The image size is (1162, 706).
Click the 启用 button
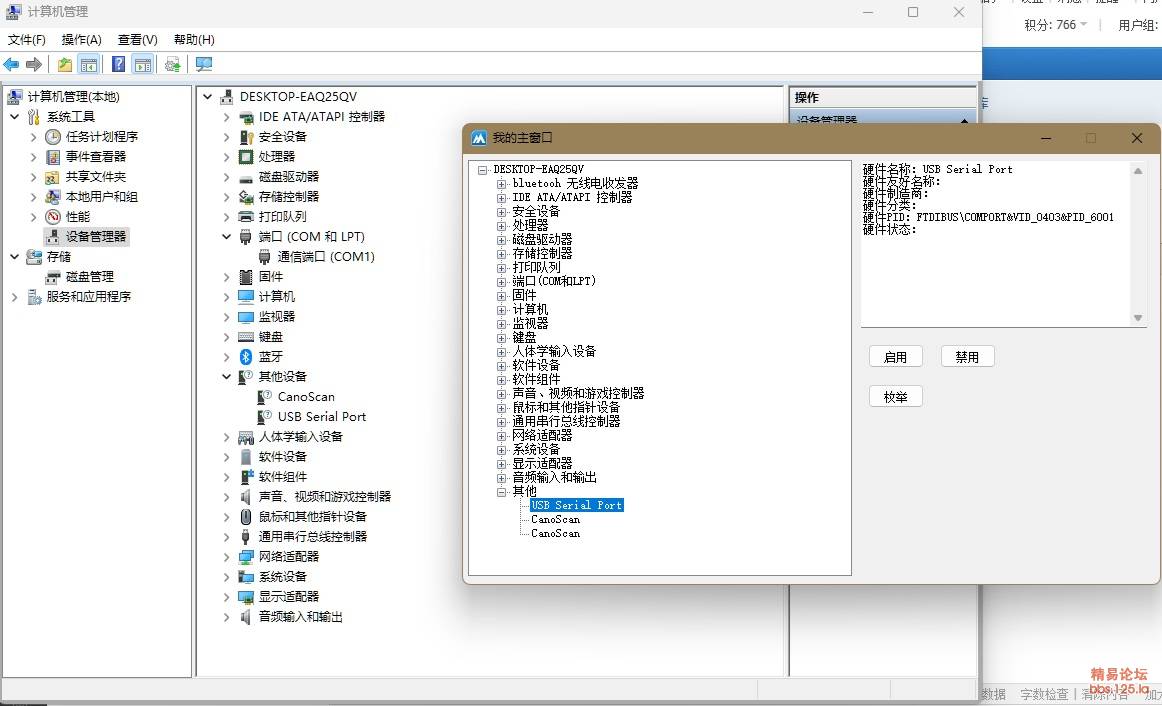click(x=895, y=357)
